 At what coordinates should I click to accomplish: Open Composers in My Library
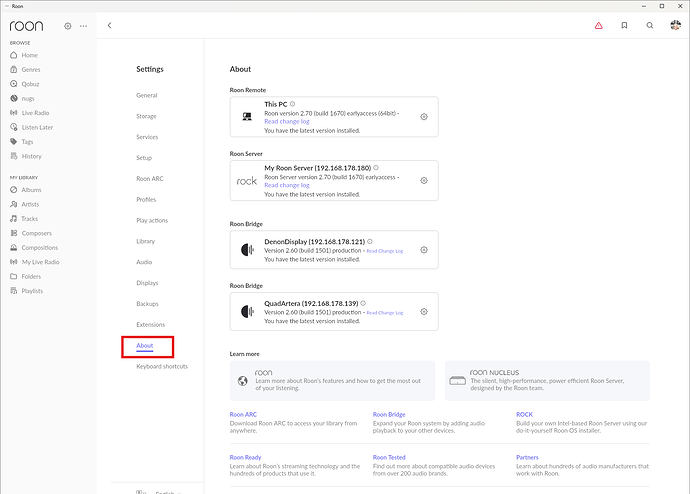31,233
